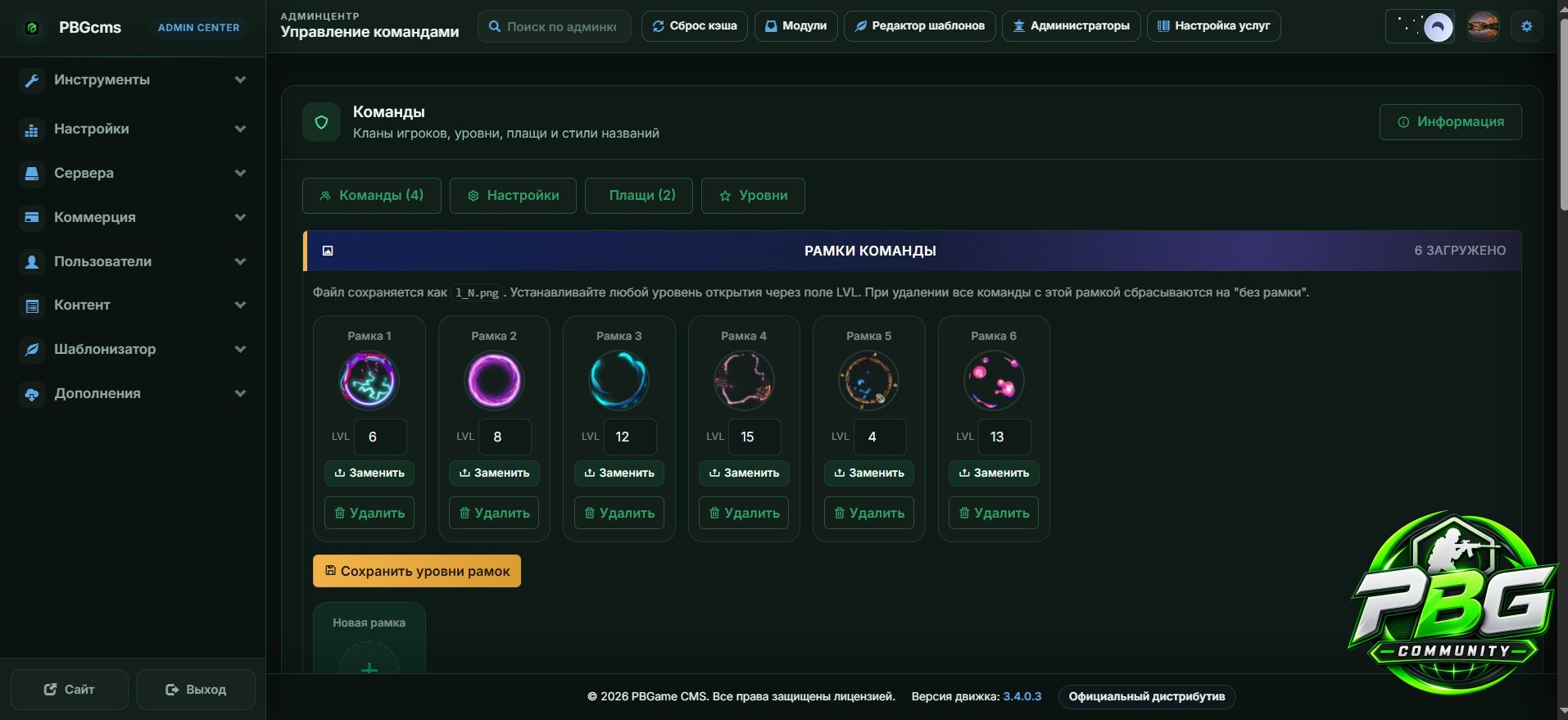Screen dimensions: 1568x720
Task: Click the user avatar picture
Action: (x=1484, y=26)
